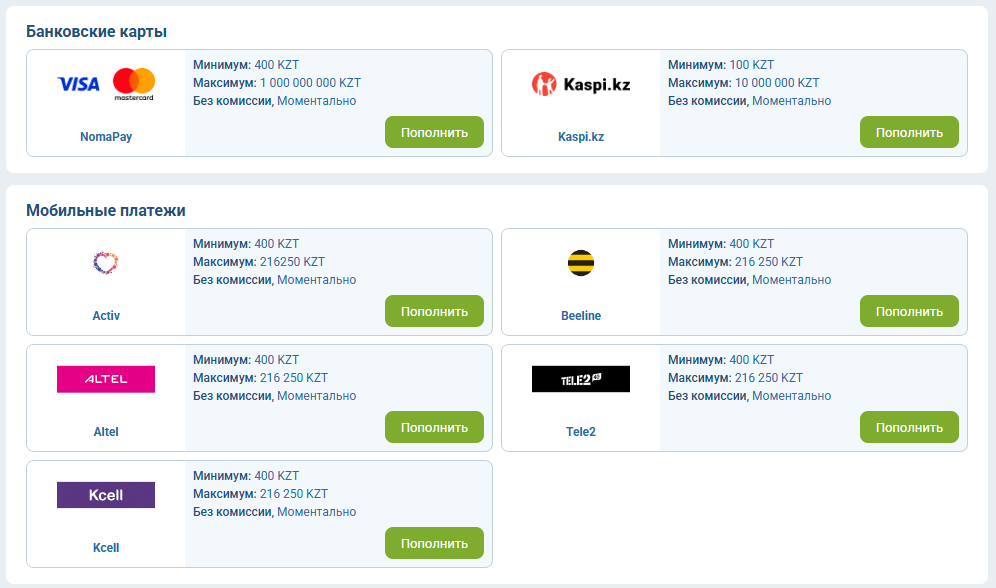Viewport: 996px width, 588px height.
Task: Click Пополнить for Kaspi.kz
Action: 909,132
